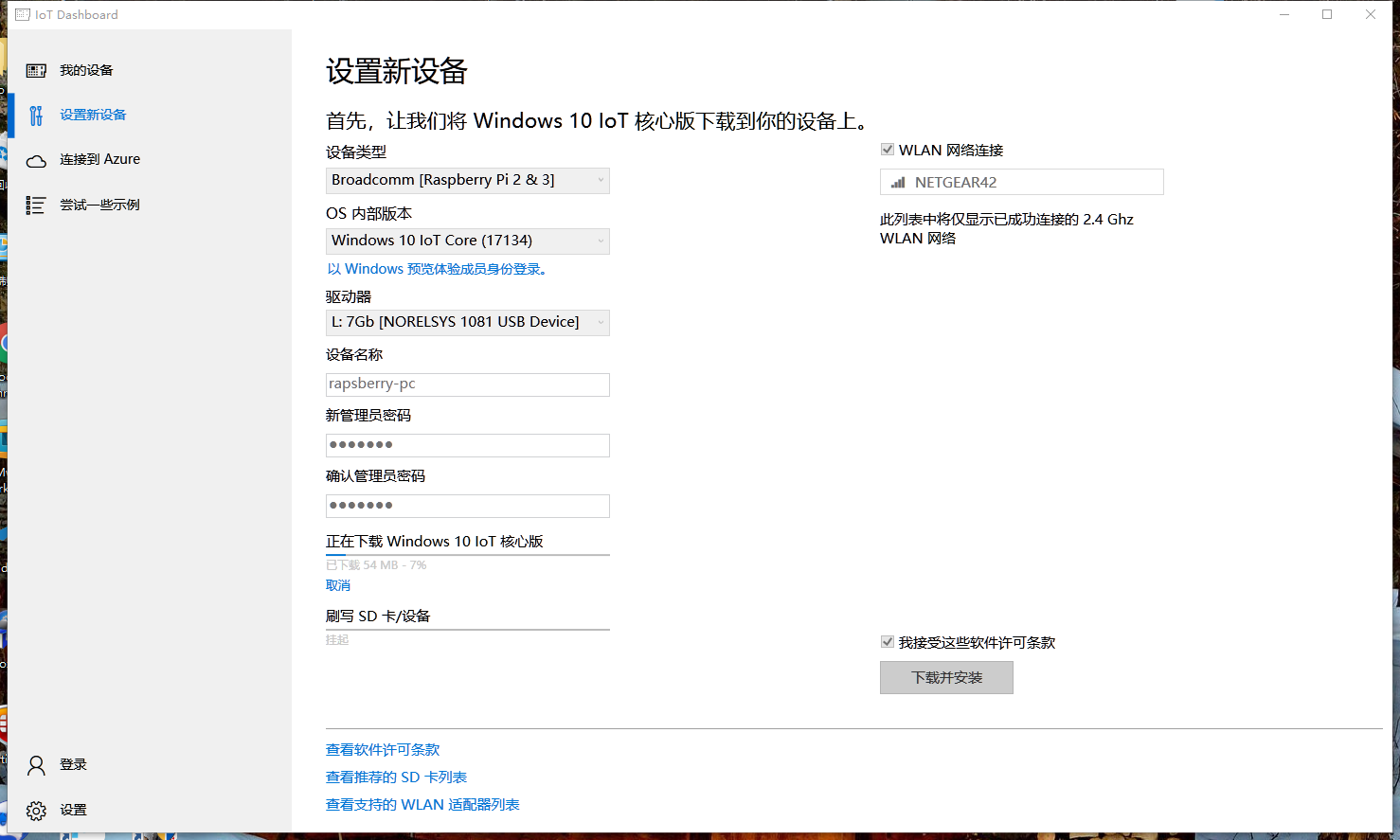The width and height of the screenshot is (1400, 840).
Task: Click the 挂起 pending status text
Action: (337, 640)
